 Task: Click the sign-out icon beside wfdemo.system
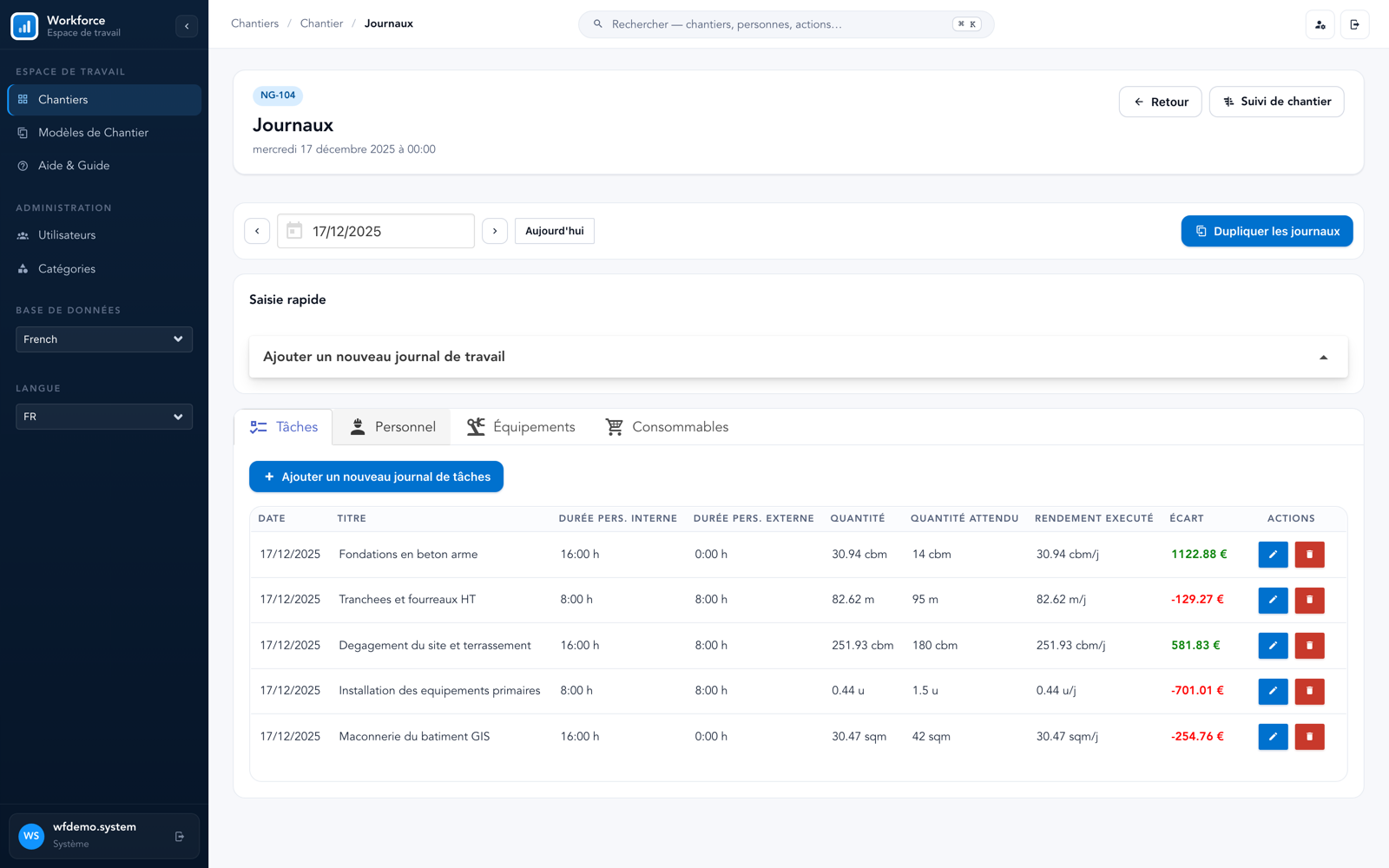click(180, 837)
